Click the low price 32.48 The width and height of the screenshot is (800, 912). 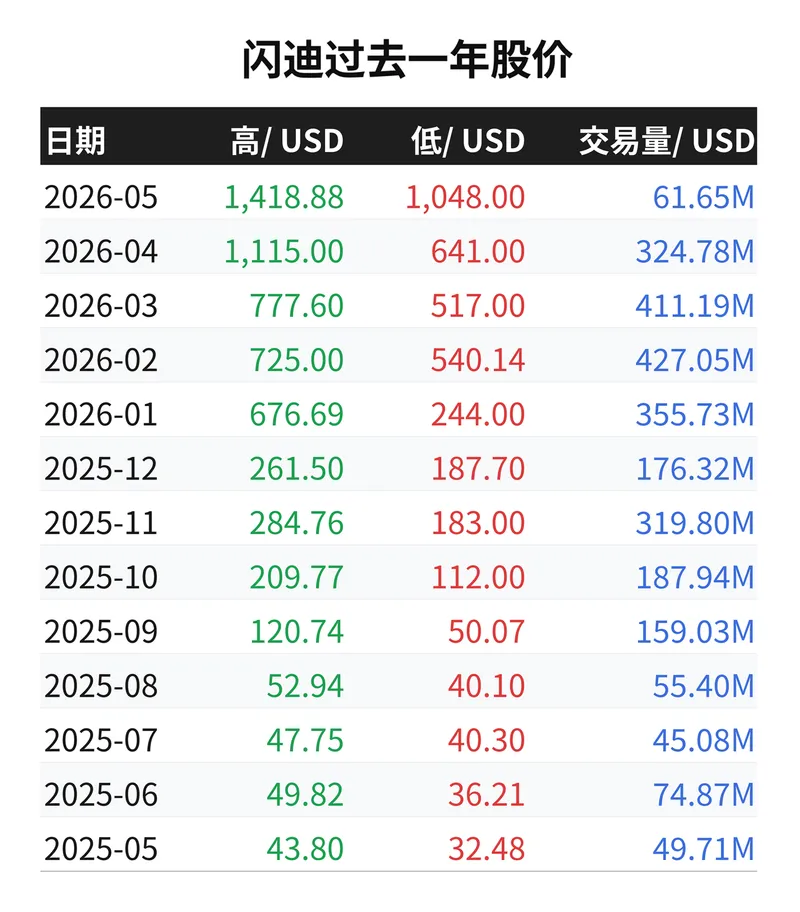(486, 849)
